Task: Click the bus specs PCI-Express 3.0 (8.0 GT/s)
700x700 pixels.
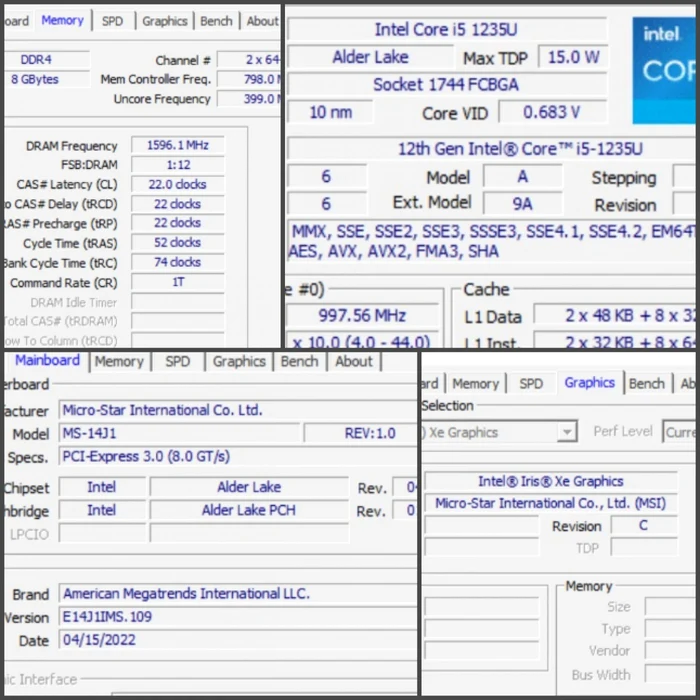Action: [237, 456]
